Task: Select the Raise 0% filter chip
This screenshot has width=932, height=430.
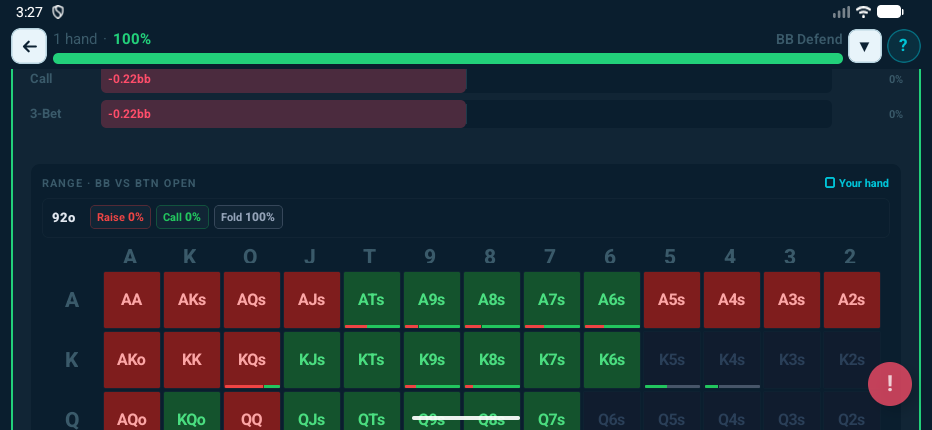Action: [120, 217]
